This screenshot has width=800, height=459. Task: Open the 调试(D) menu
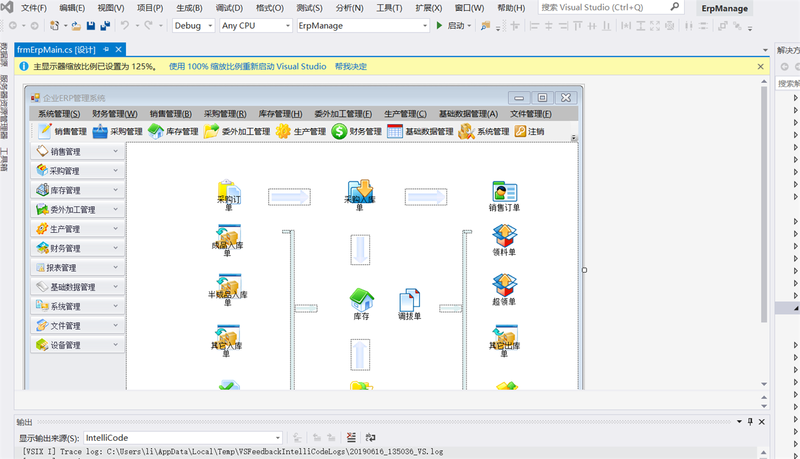(229, 8)
